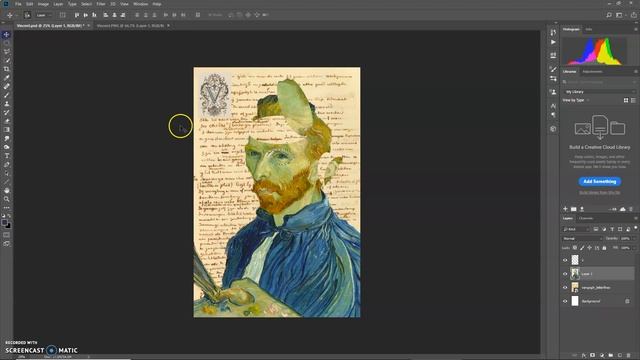Open the Histogram panel flyout menu

(x=636, y=29)
